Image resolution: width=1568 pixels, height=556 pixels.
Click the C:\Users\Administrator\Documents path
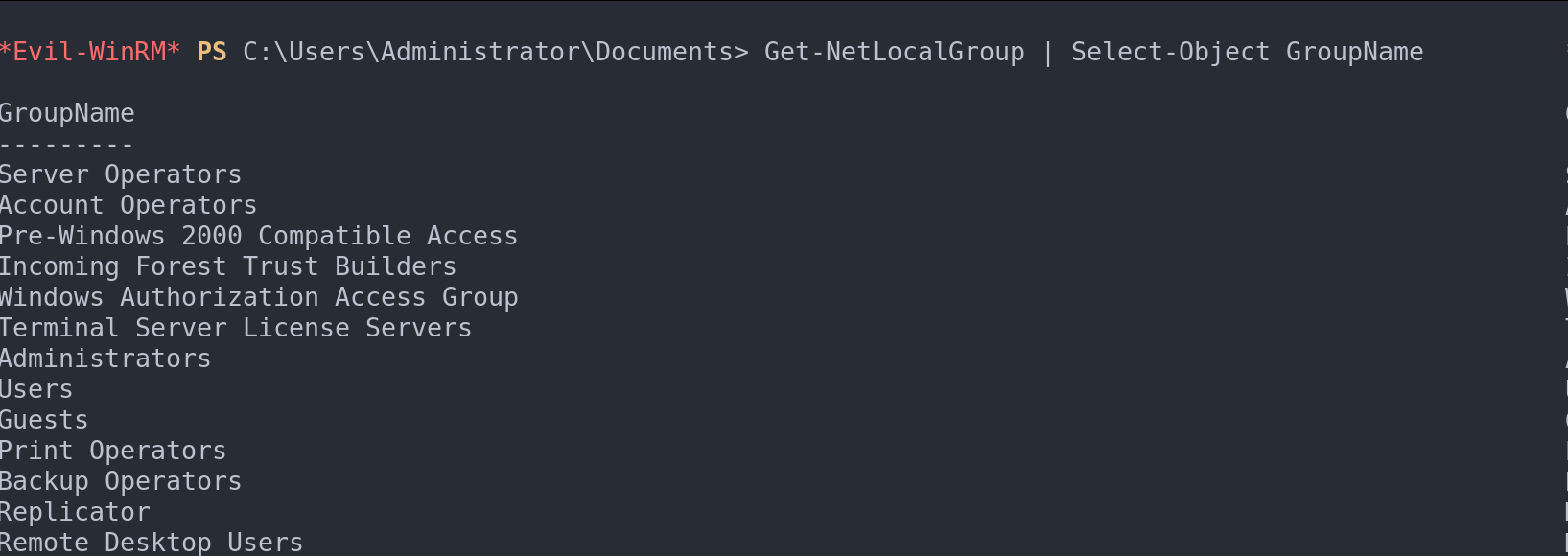click(x=495, y=52)
